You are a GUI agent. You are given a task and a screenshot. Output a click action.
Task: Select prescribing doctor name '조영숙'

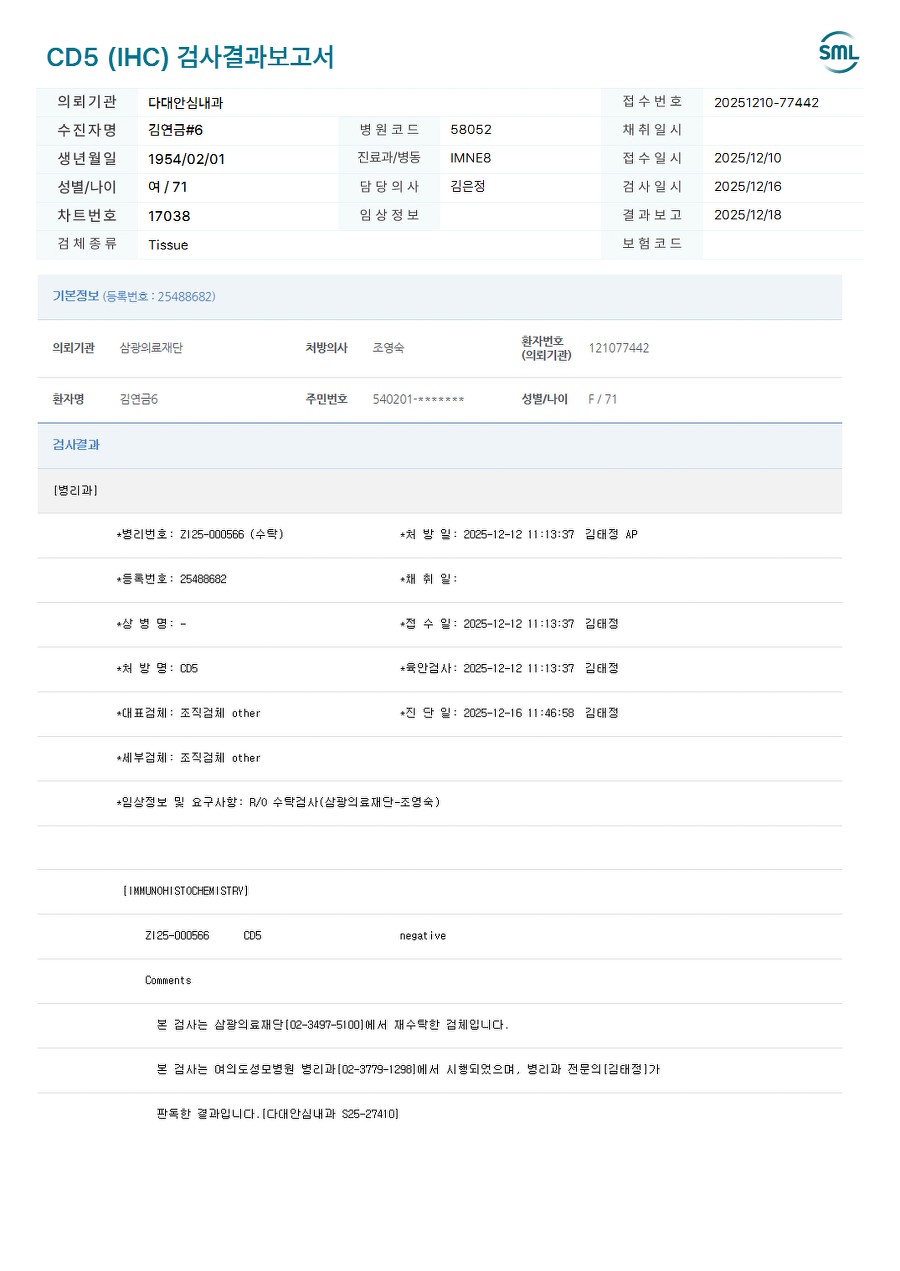point(388,348)
